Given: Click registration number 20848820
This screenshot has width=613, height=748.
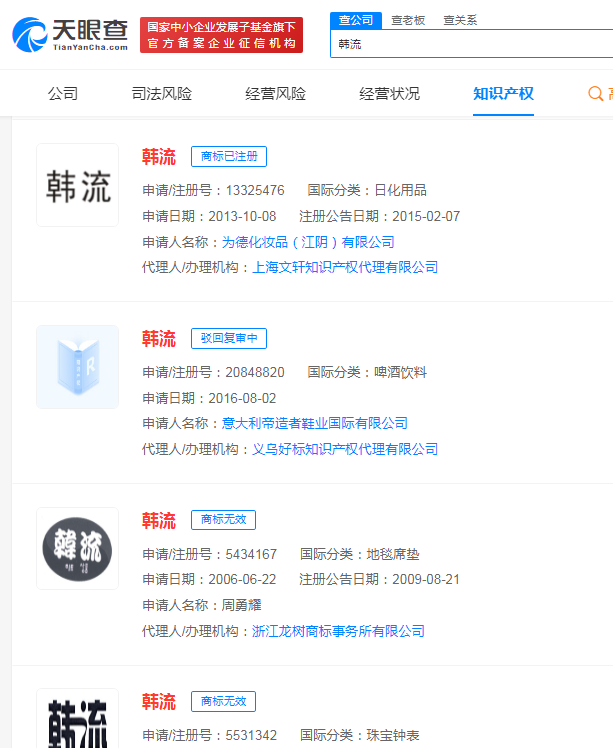Looking at the screenshot, I should pyautogui.click(x=255, y=372).
